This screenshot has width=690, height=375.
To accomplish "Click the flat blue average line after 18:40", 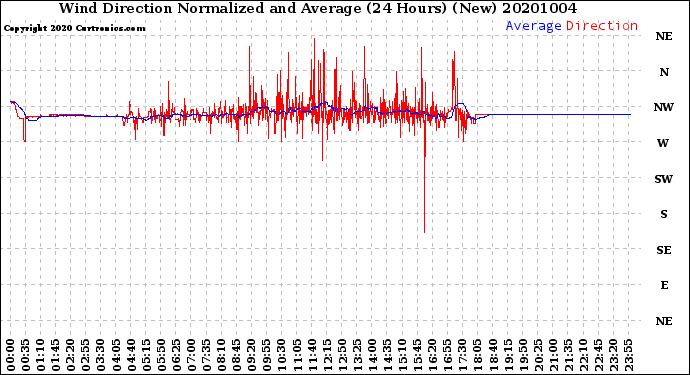I will (x=560, y=114).
